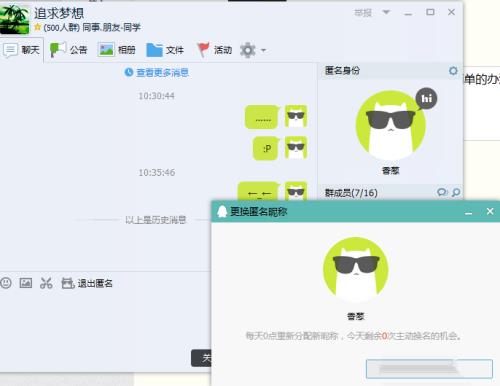This screenshot has width=500, height=386.
Task: Click the '......' message bubble
Action: (x=262, y=117)
